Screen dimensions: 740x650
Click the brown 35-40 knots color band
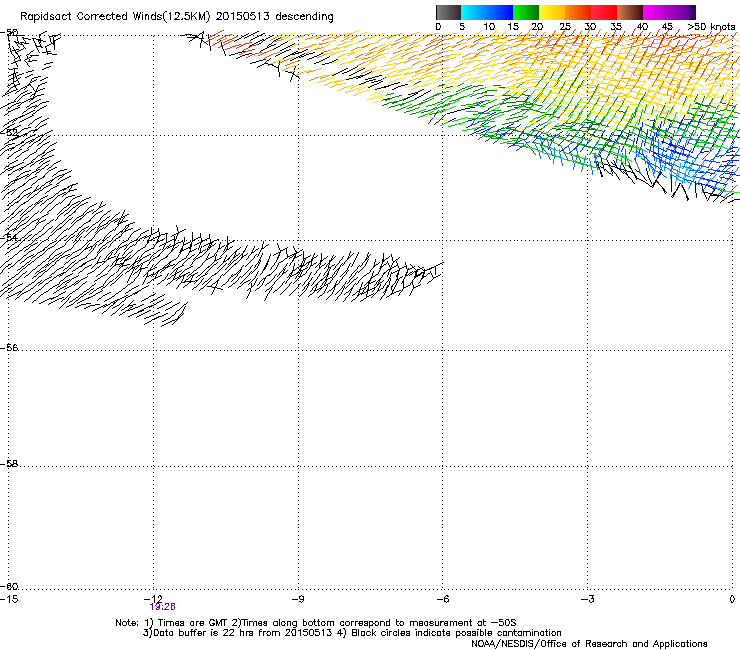(630, 12)
